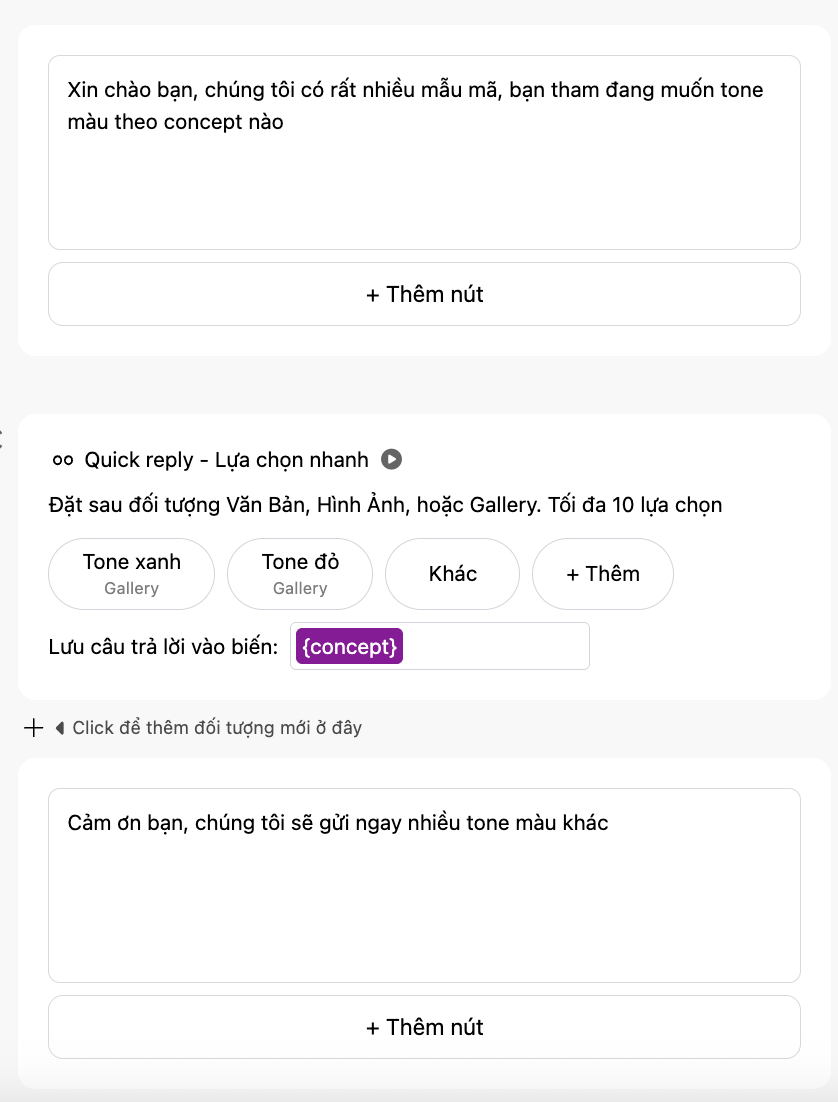Open the "Tone đỏ" quick reply option
This screenshot has height=1102, width=838.
tap(300, 573)
